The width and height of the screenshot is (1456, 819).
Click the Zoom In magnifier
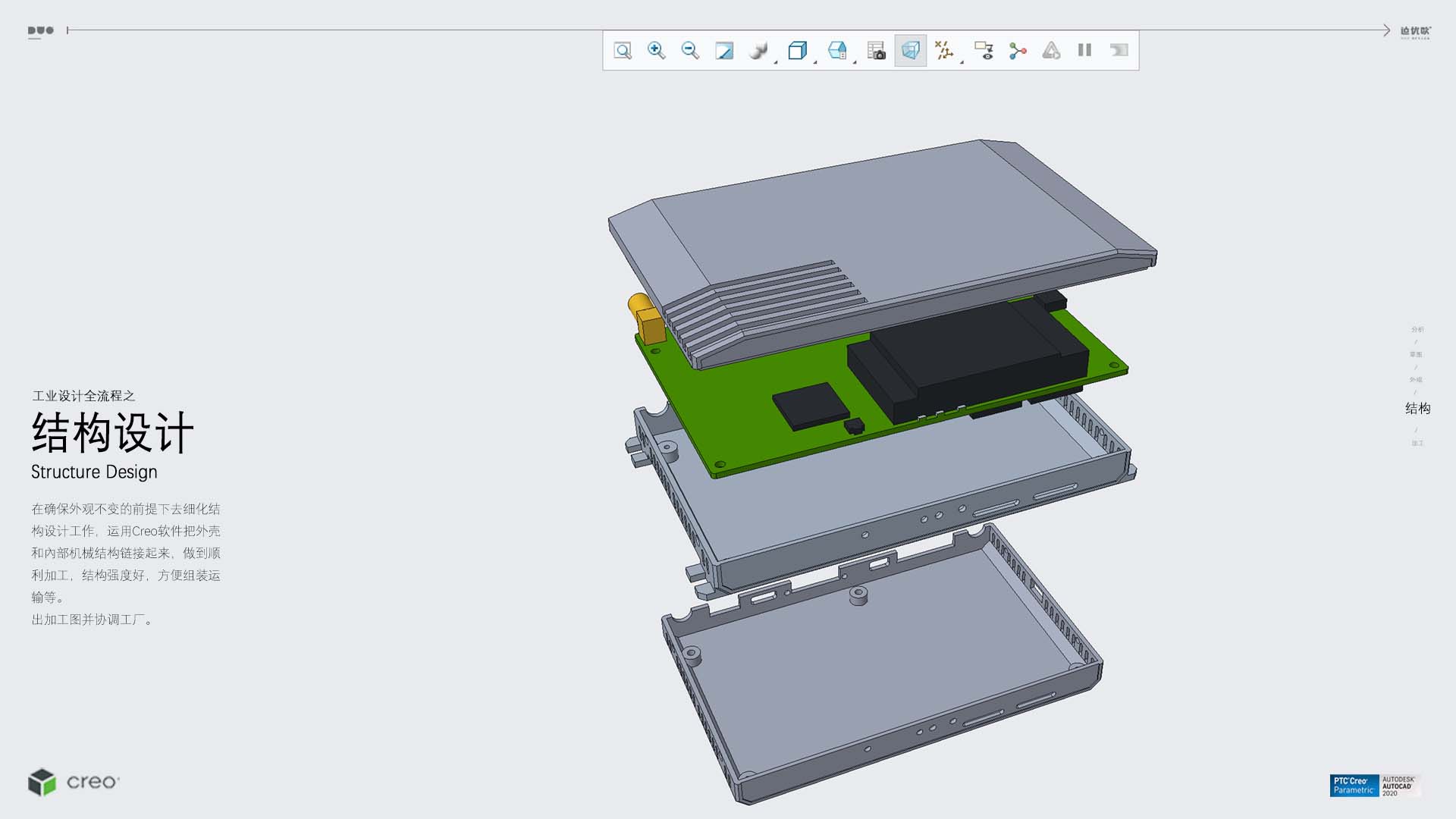pyautogui.click(x=657, y=51)
